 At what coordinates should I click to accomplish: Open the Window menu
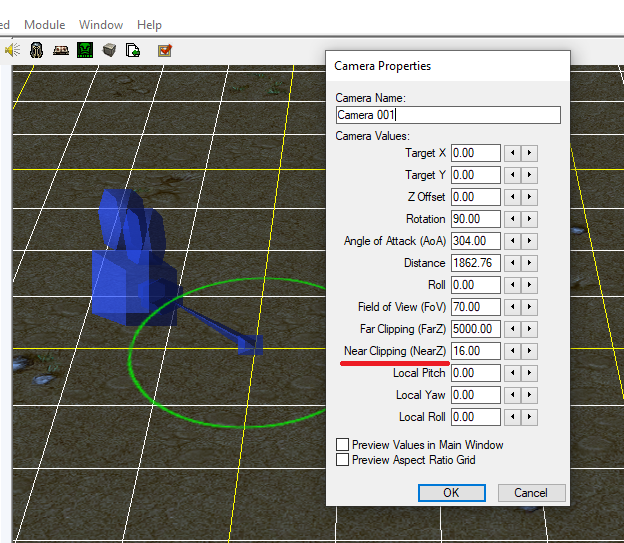[x=101, y=25]
